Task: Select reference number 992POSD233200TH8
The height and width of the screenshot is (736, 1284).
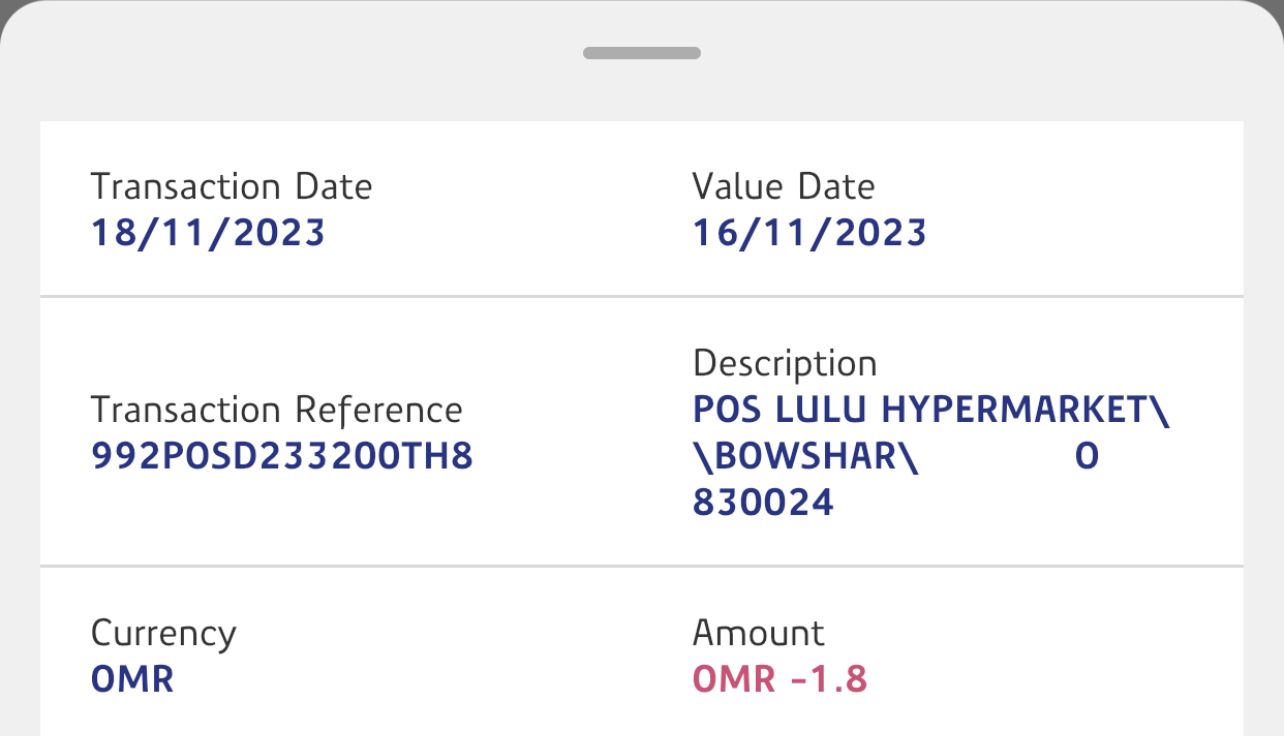Action: pyautogui.click(x=281, y=457)
